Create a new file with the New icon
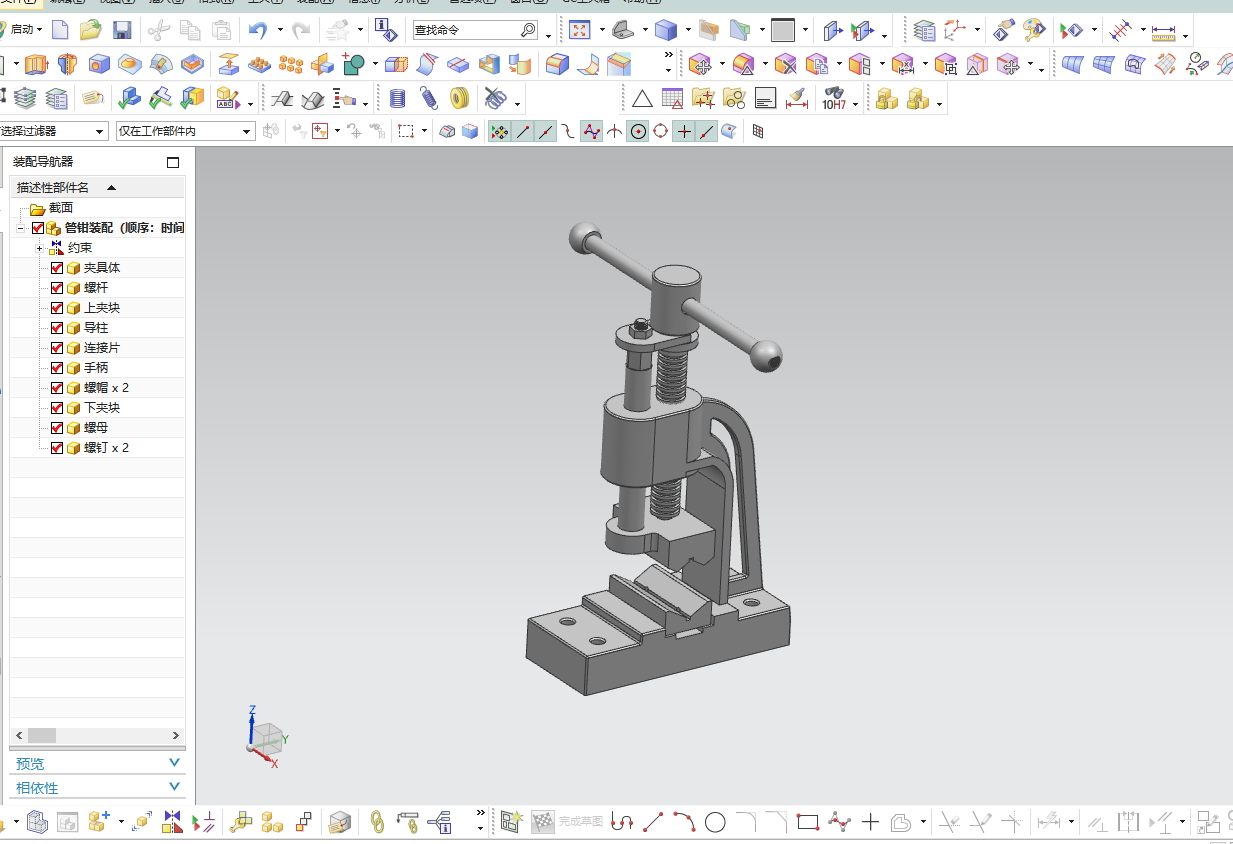This screenshot has width=1233, height=844. click(x=61, y=30)
